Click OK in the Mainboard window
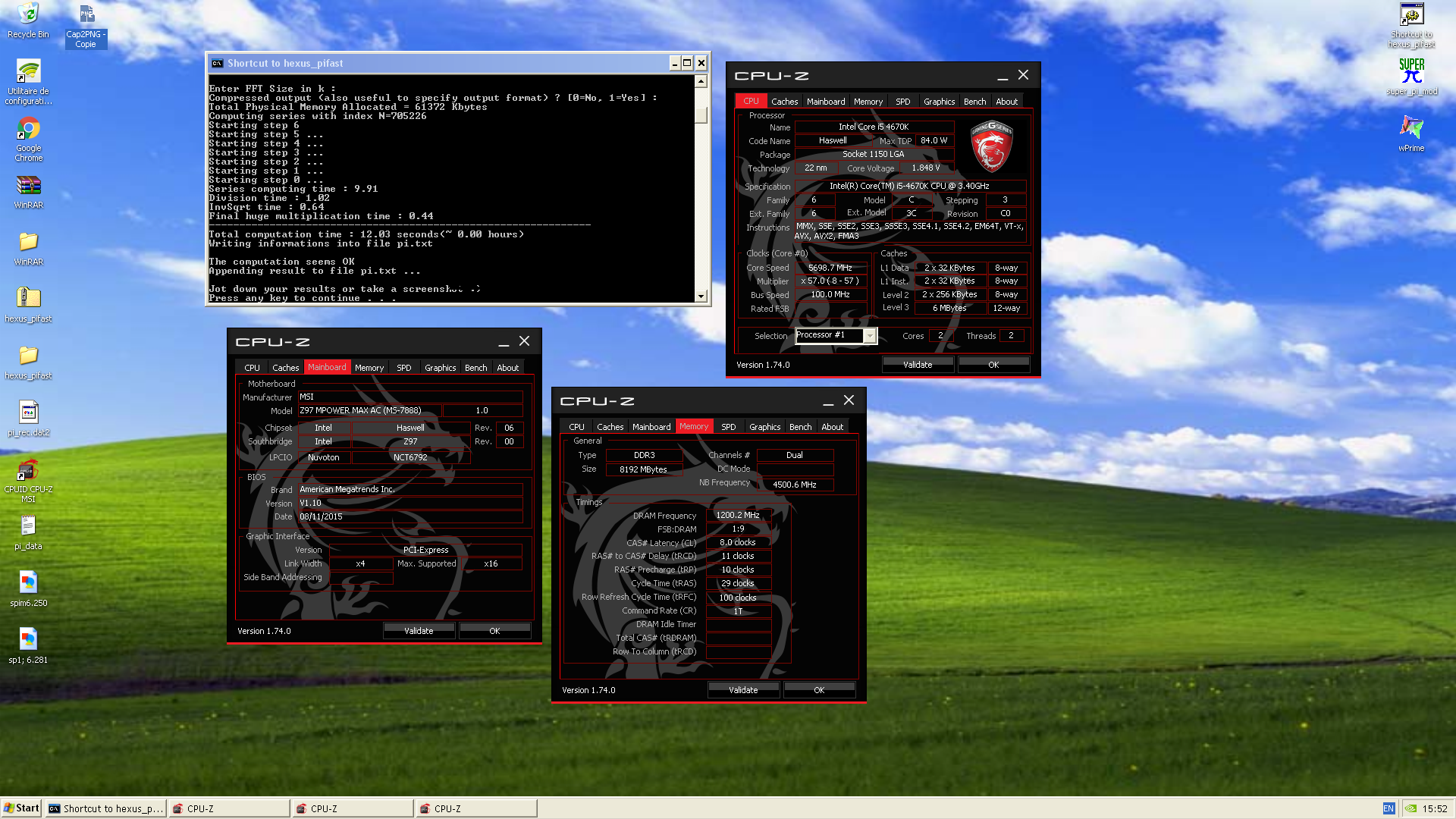Screen dimensions: 1456x819 494,631
